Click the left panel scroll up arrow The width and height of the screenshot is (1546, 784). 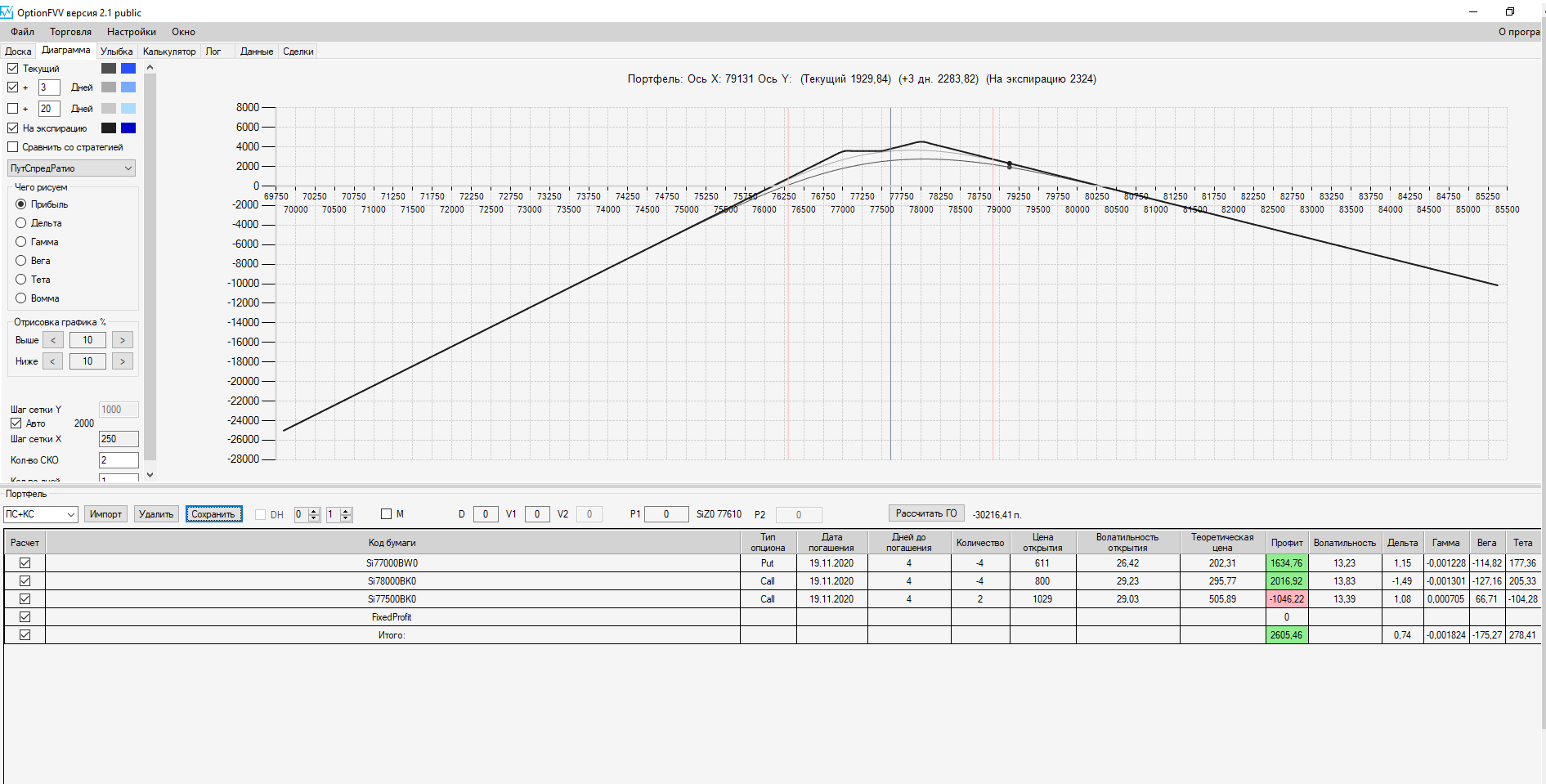[x=150, y=68]
